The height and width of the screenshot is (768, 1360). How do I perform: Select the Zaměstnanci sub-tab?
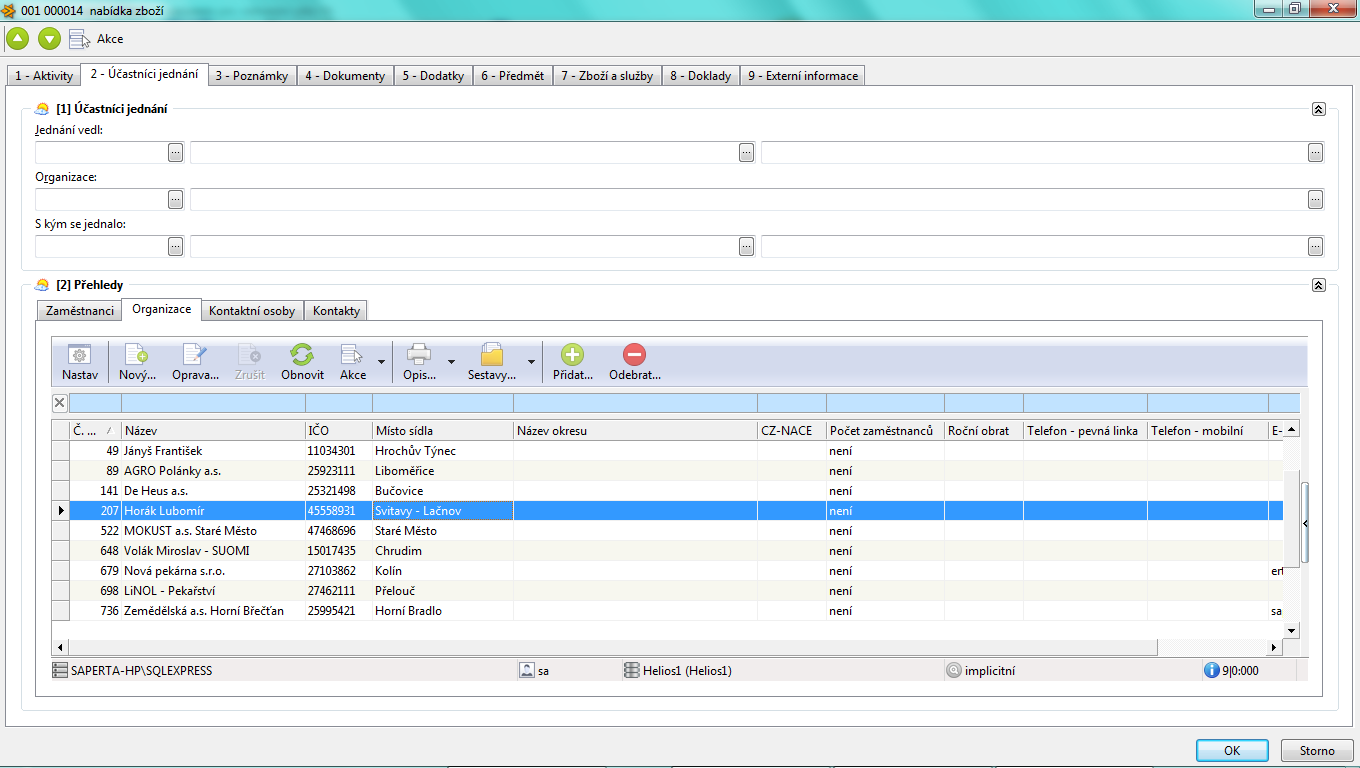pos(80,311)
